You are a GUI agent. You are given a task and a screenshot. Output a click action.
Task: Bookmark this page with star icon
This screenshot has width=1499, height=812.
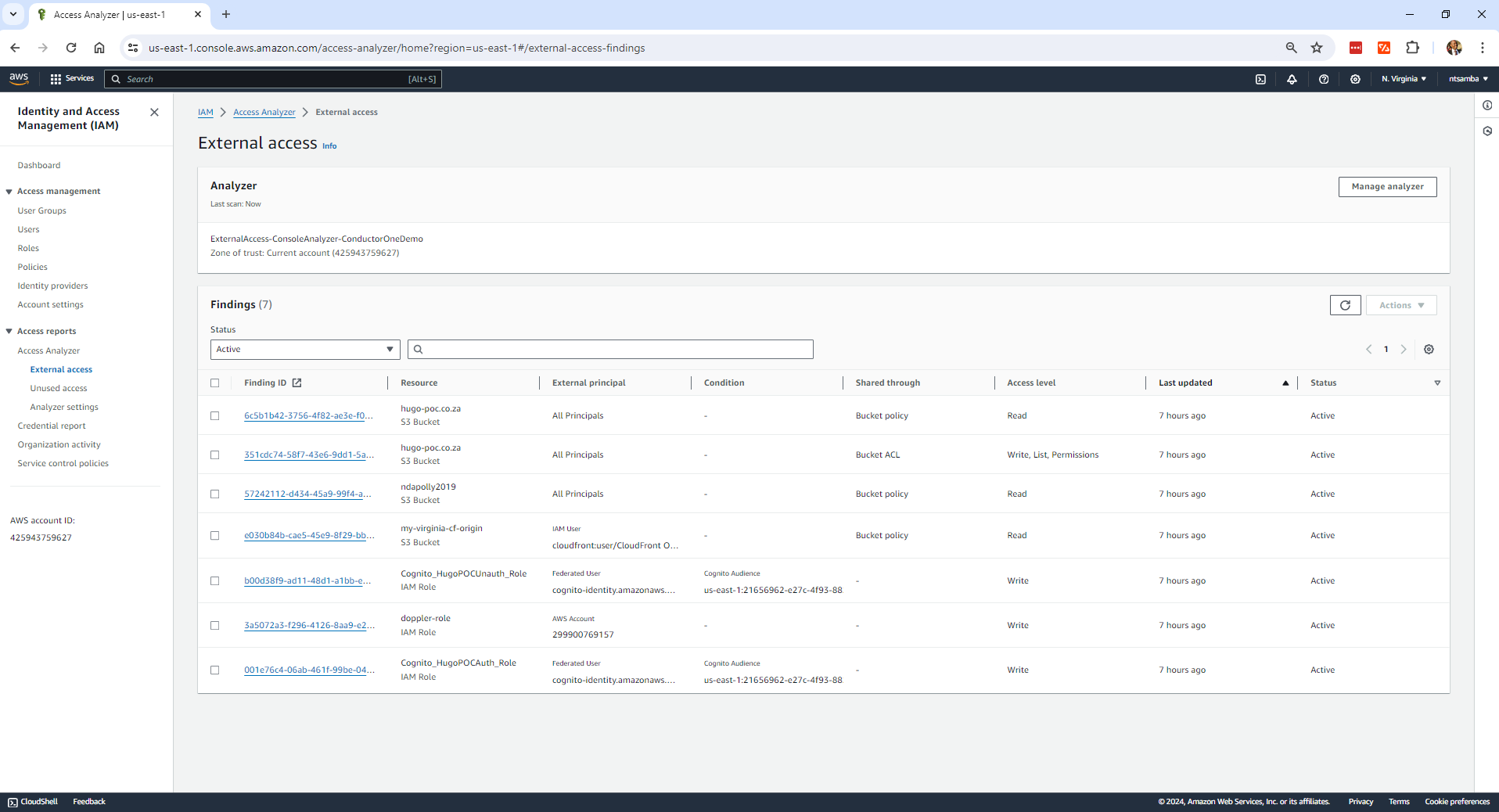pos(1317,48)
